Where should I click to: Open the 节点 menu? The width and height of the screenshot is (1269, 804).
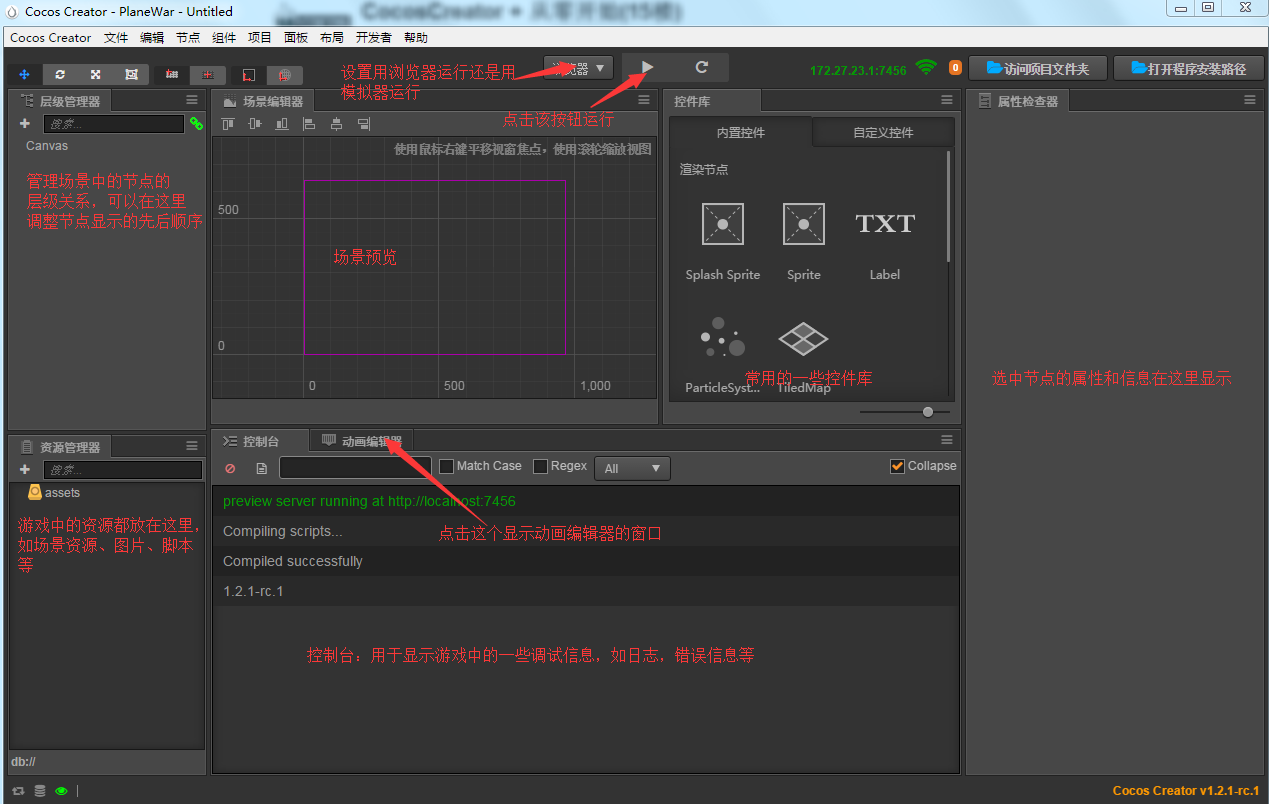point(188,38)
